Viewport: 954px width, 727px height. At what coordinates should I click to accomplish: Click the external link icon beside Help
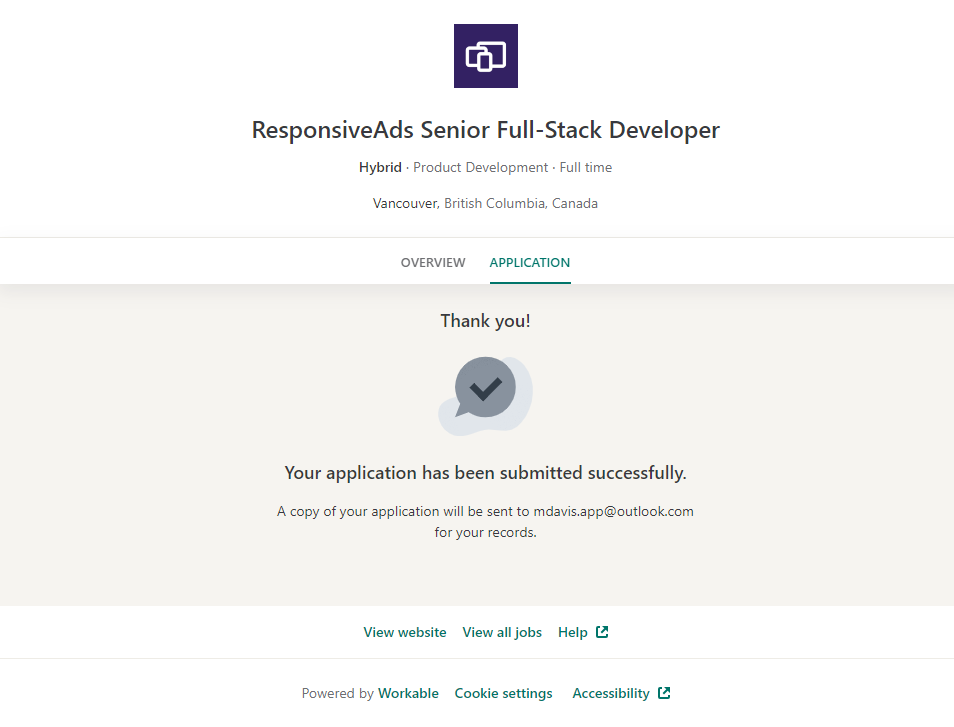(x=602, y=632)
